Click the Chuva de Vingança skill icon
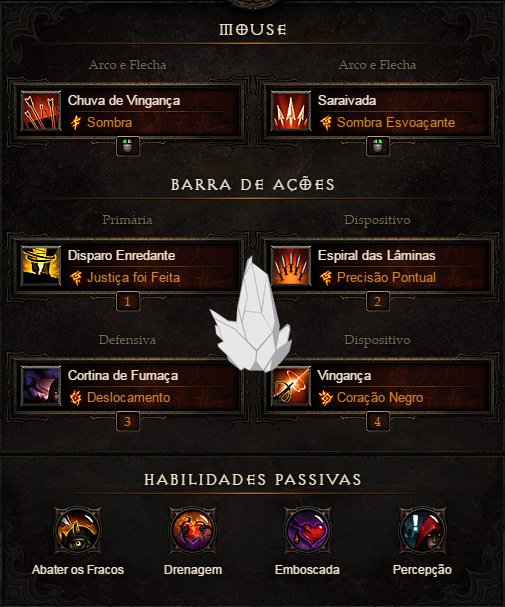Viewport: 505px width, 607px height. pyautogui.click(x=41, y=111)
